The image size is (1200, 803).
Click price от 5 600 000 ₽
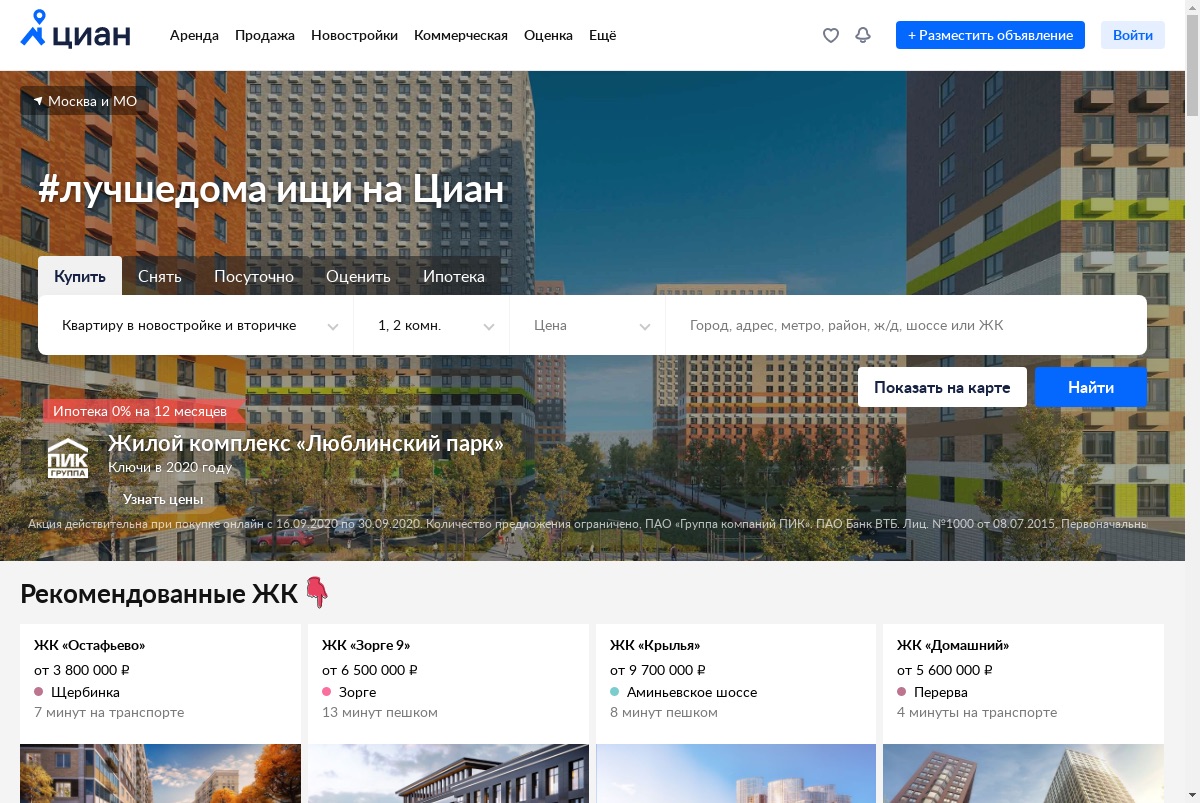click(x=945, y=670)
